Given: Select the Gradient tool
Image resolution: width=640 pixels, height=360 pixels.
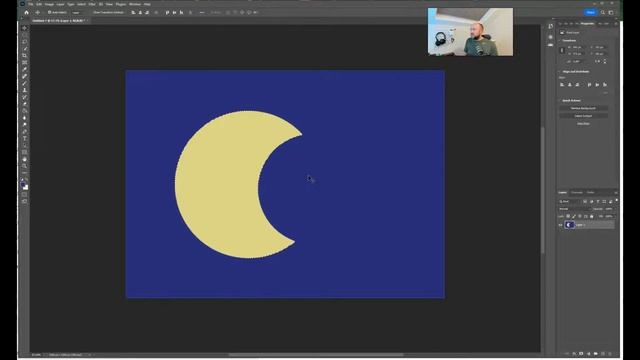Looking at the screenshot, I should (x=24, y=111).
